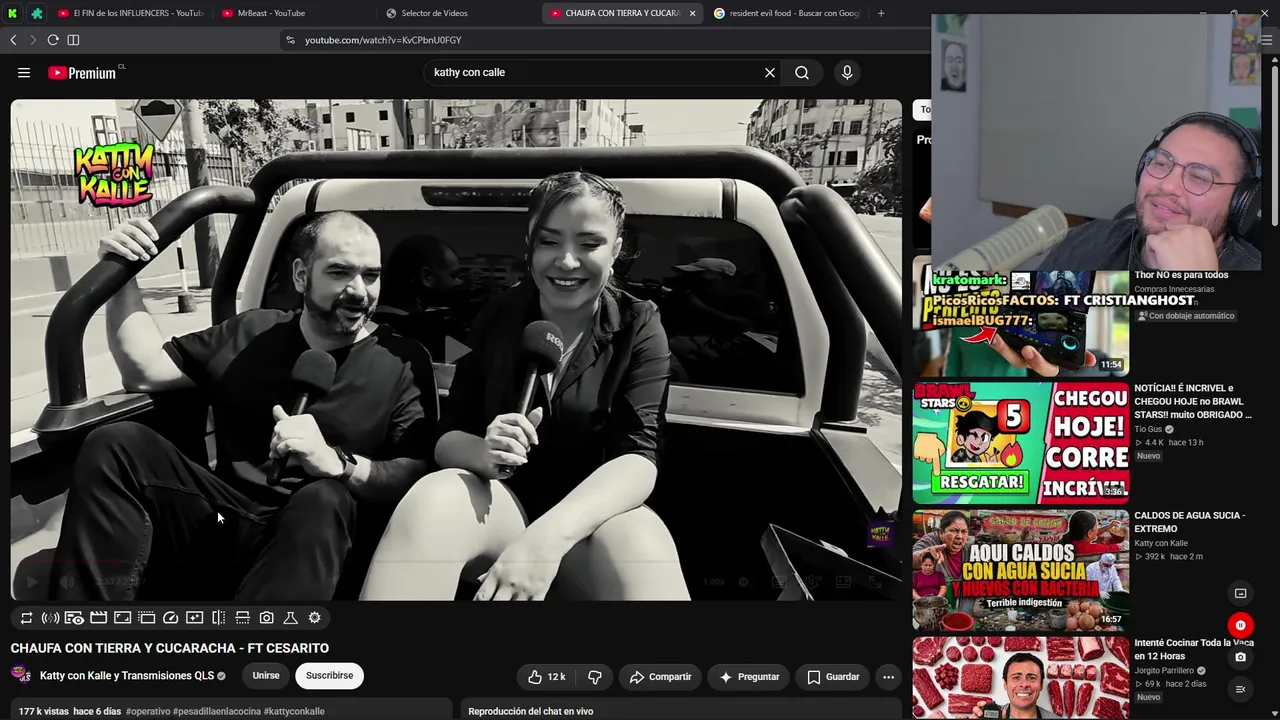This screenshot has width=1280, height=720.
Task: Open the meat 'Cocinar Toda la Vaca' thumbnail
Action: [x=1021, y=678]
